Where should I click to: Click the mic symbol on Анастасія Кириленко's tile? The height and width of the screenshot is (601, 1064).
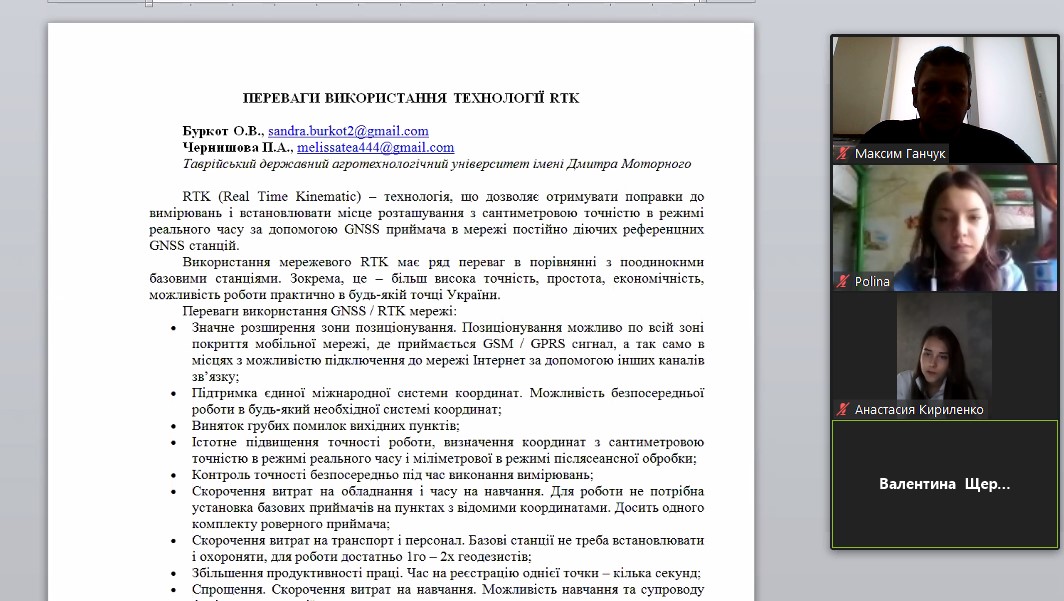843,410
